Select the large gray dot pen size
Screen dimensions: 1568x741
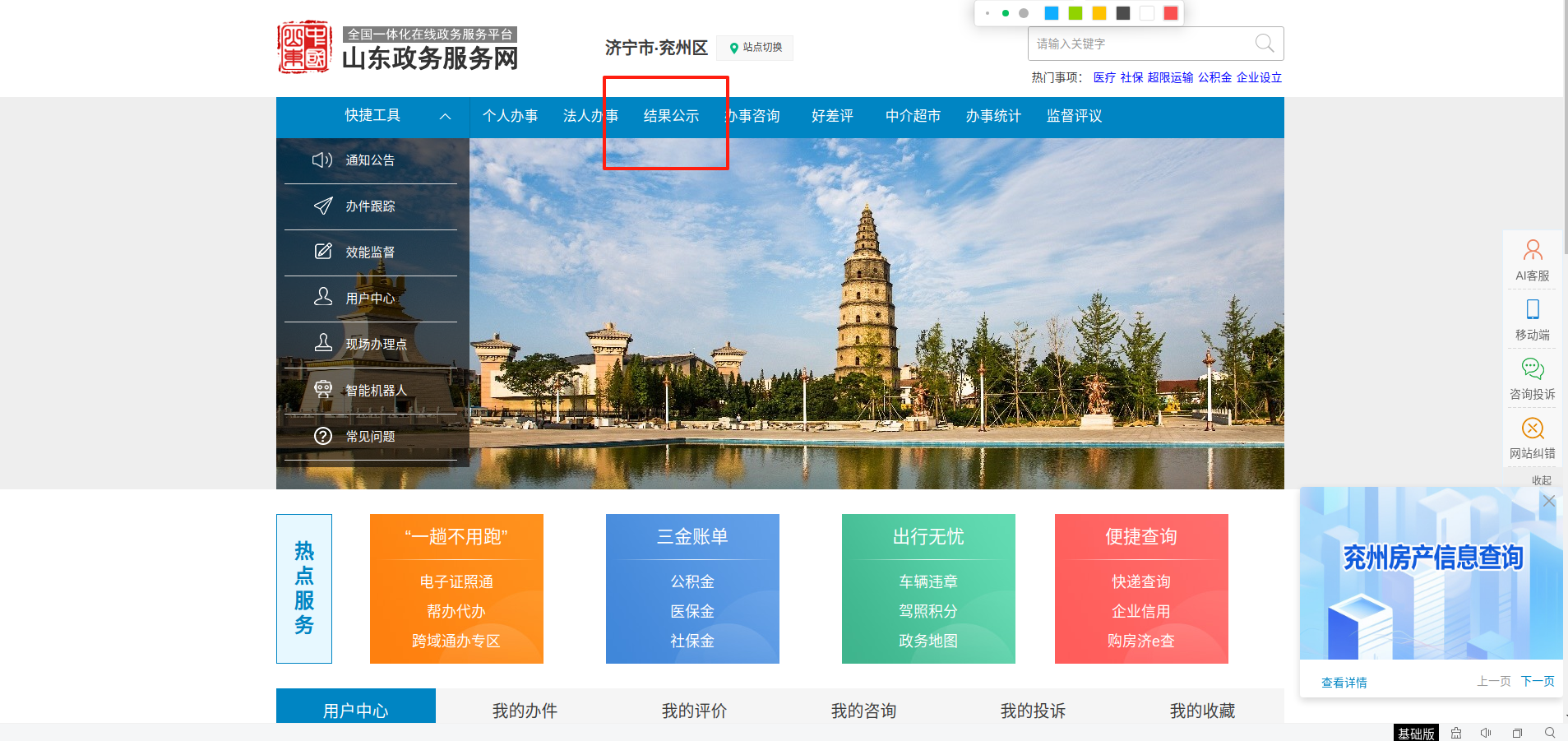[x=1024, y=13]
